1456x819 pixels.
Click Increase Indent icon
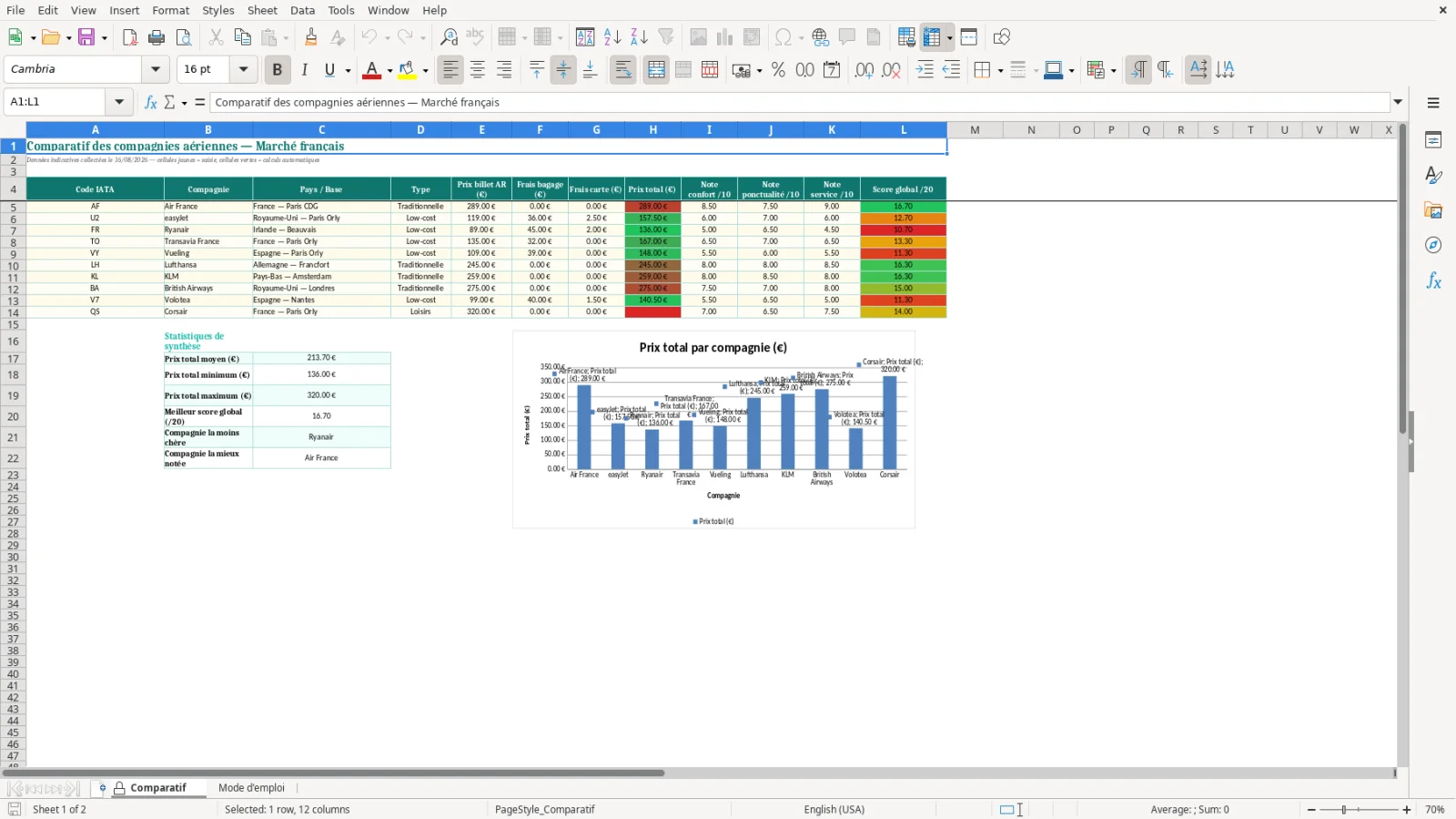coord(925,70)
